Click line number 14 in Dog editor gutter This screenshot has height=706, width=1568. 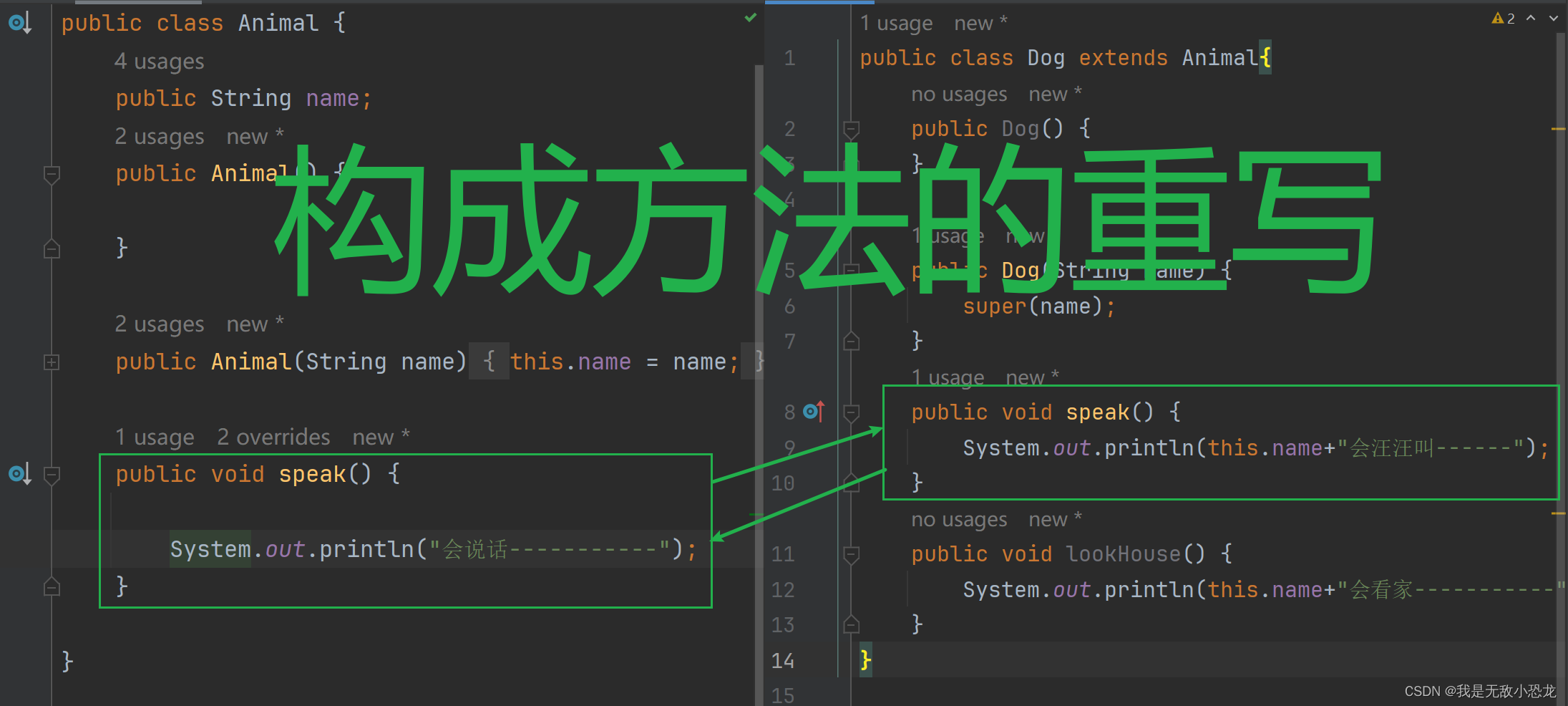pos(783,661)
